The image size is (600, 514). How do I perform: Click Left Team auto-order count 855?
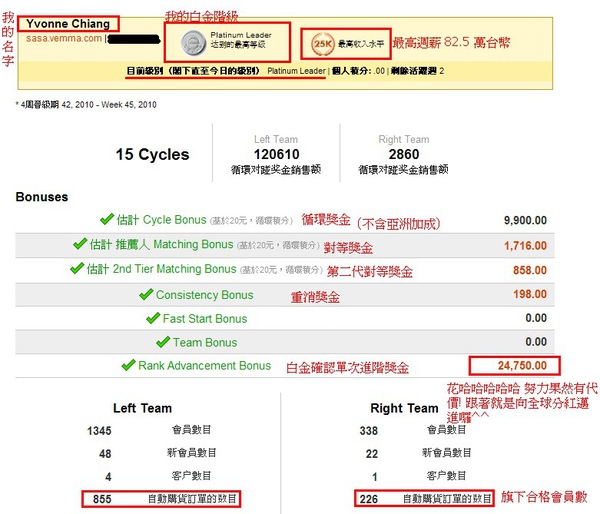point(102,499)
